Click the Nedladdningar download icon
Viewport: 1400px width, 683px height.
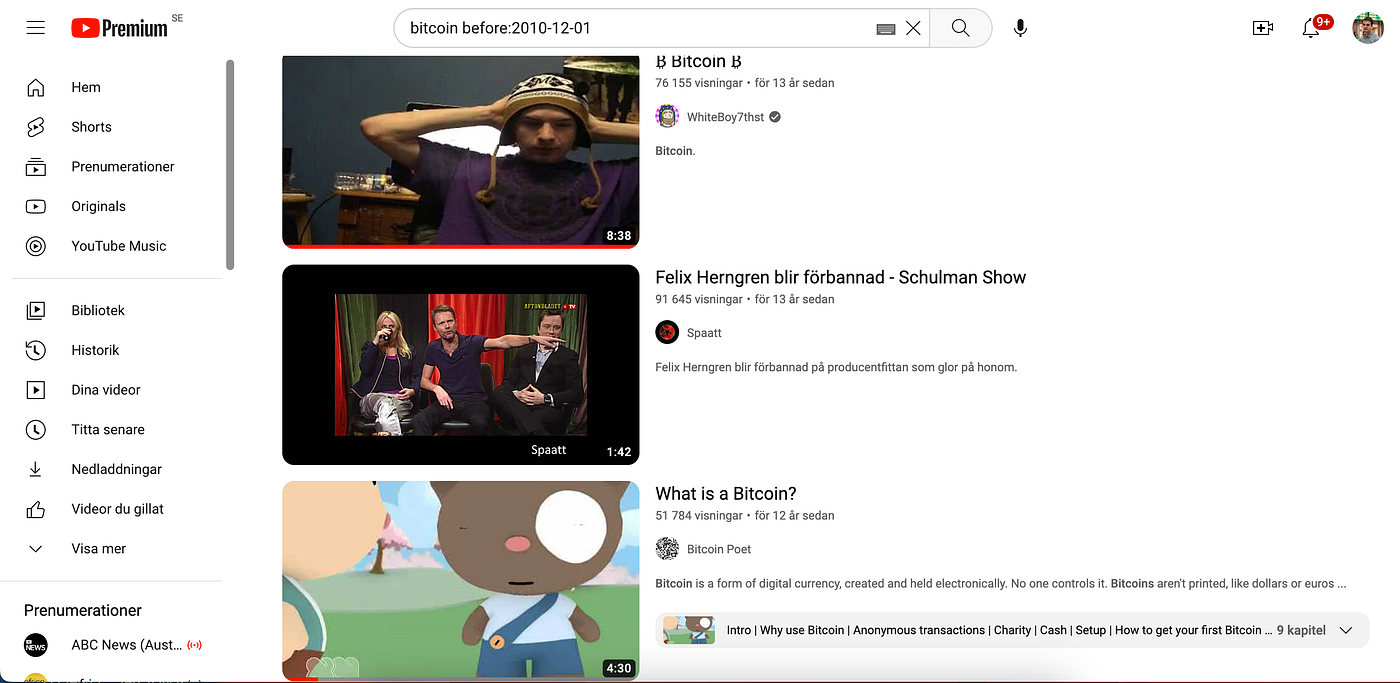36,469
